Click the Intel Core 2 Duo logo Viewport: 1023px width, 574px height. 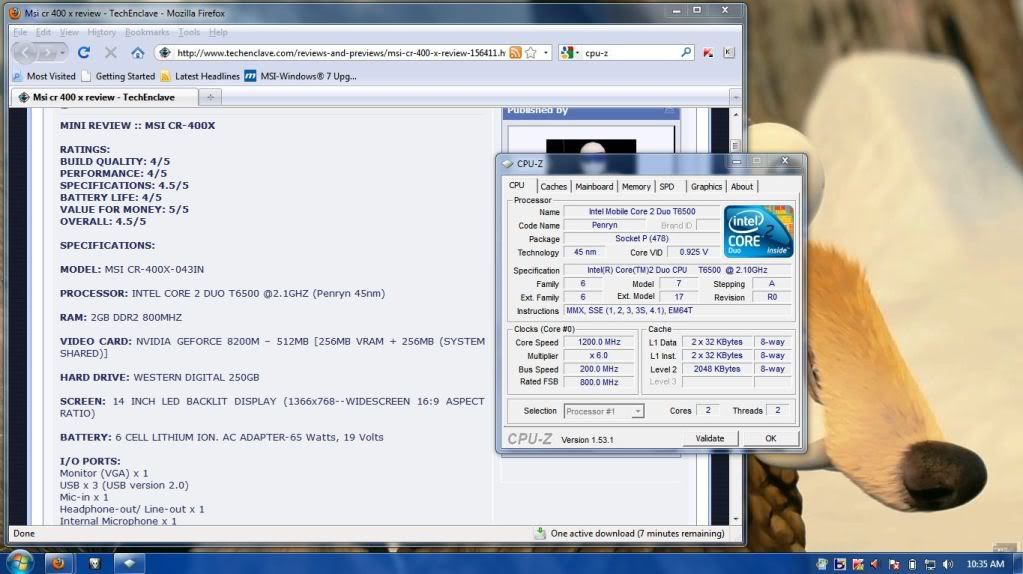coord(758,232)
